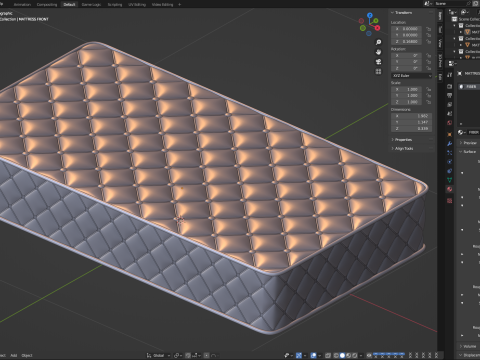Open the Texture properties tab icon
The height and width of the screenshot is (360, 480).
[450, 201]
